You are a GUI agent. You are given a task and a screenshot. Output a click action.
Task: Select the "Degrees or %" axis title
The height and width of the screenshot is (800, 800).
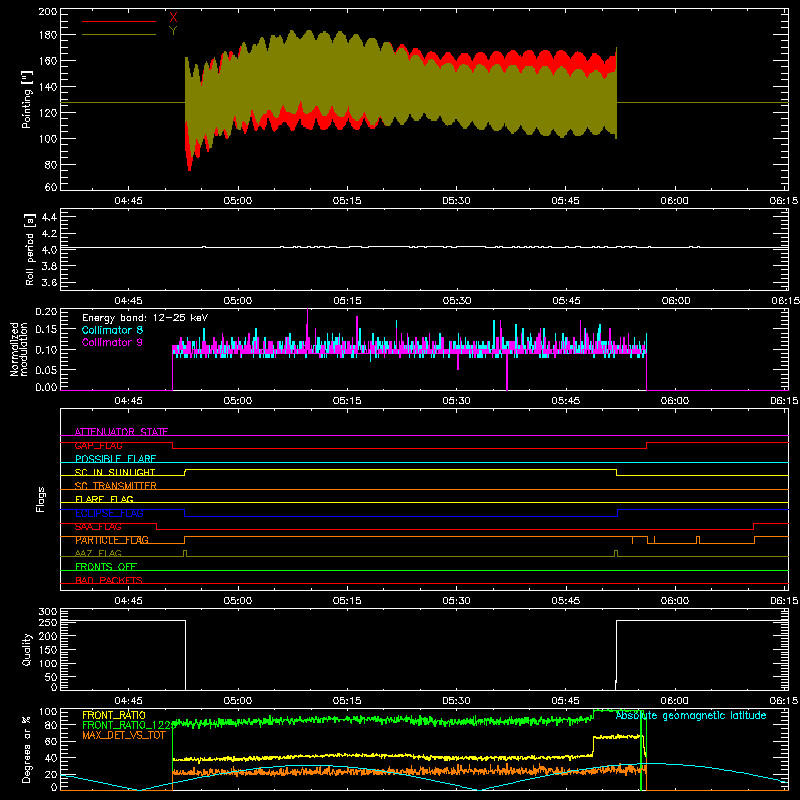click(x=27, y=749)
